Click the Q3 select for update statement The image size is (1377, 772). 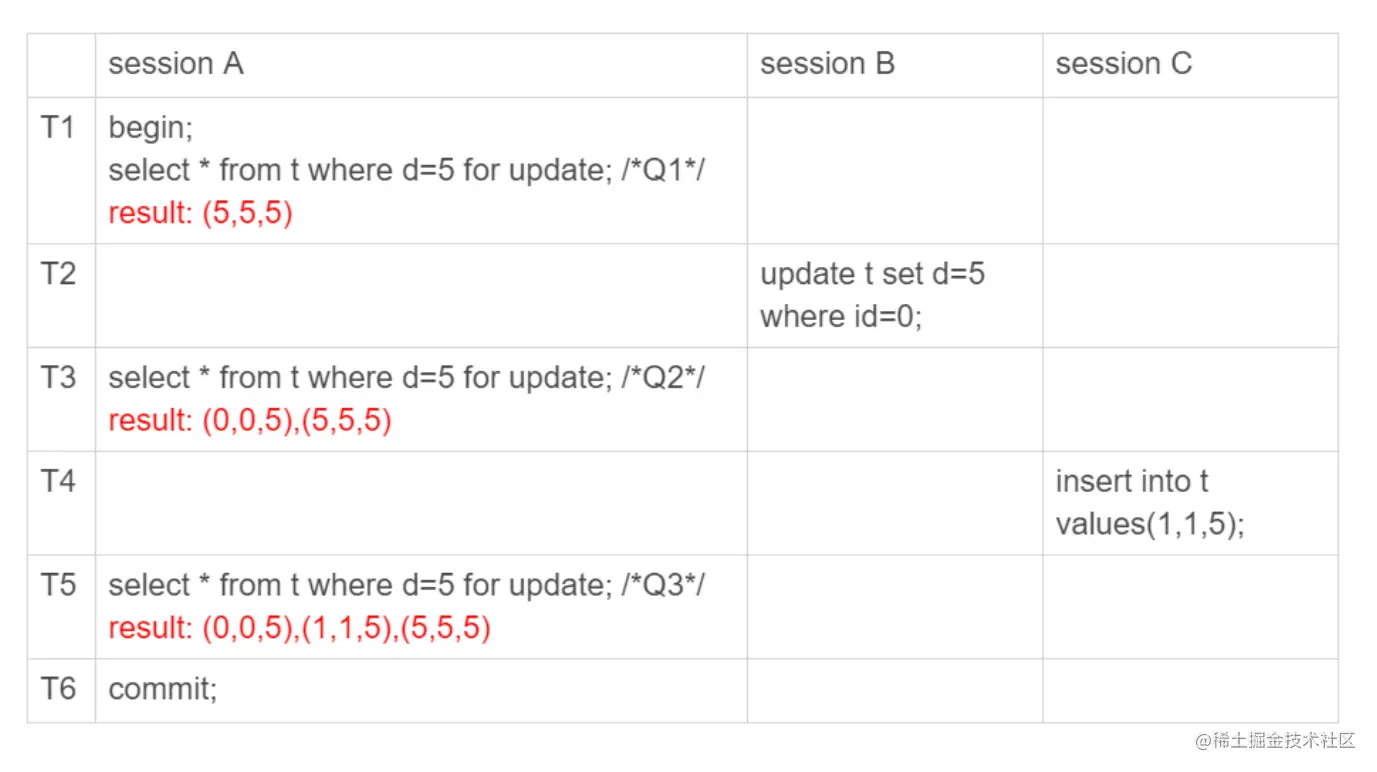click(x=406, y=586)
